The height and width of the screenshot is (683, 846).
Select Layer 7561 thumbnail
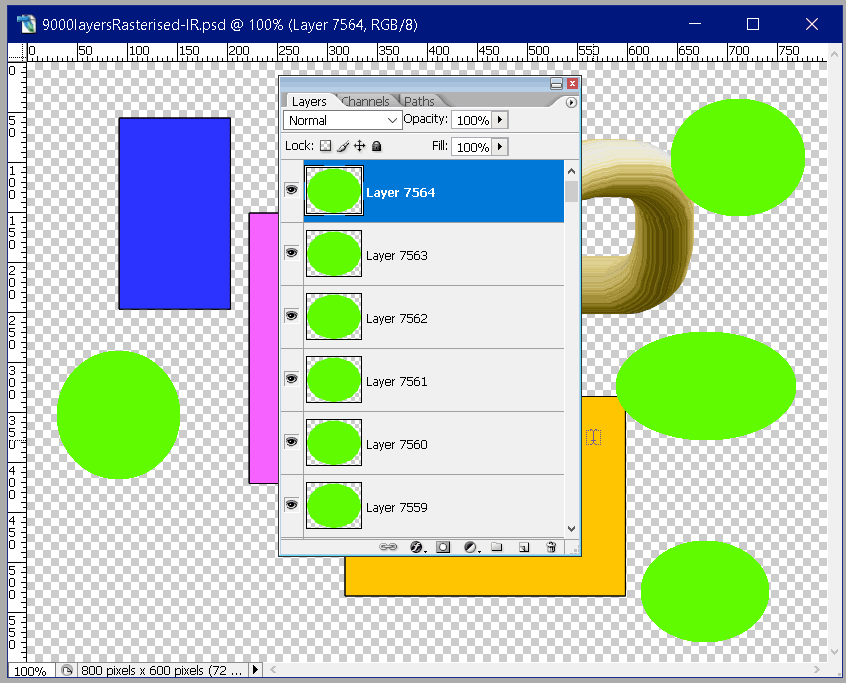coord(334,379)
